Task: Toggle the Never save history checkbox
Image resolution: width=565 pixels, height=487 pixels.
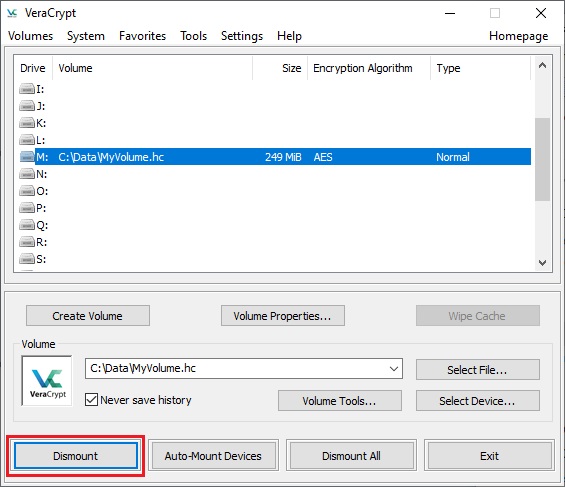Action: click(91, 399)
